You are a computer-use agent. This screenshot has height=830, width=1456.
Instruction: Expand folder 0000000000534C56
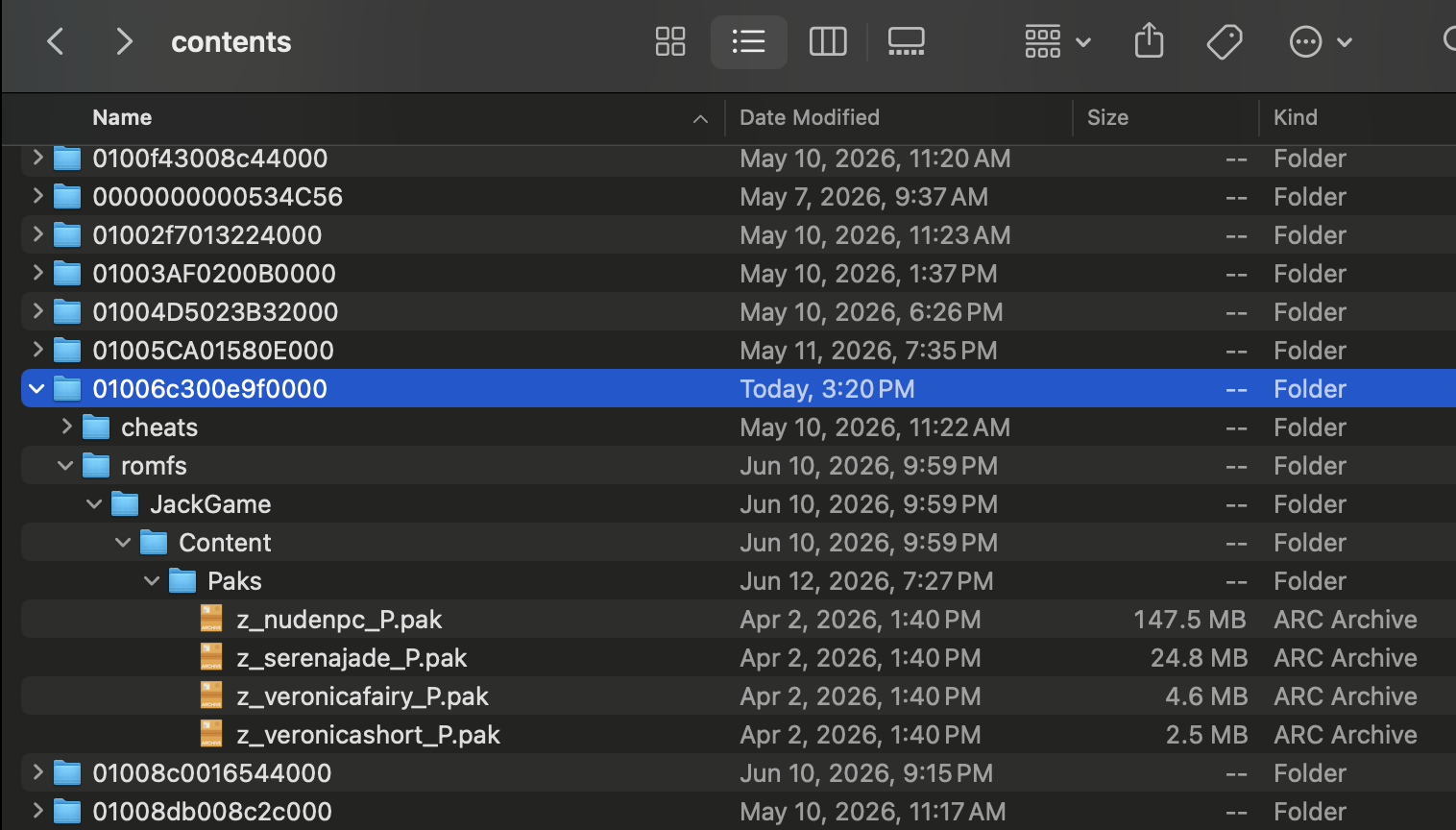[37, 196]
